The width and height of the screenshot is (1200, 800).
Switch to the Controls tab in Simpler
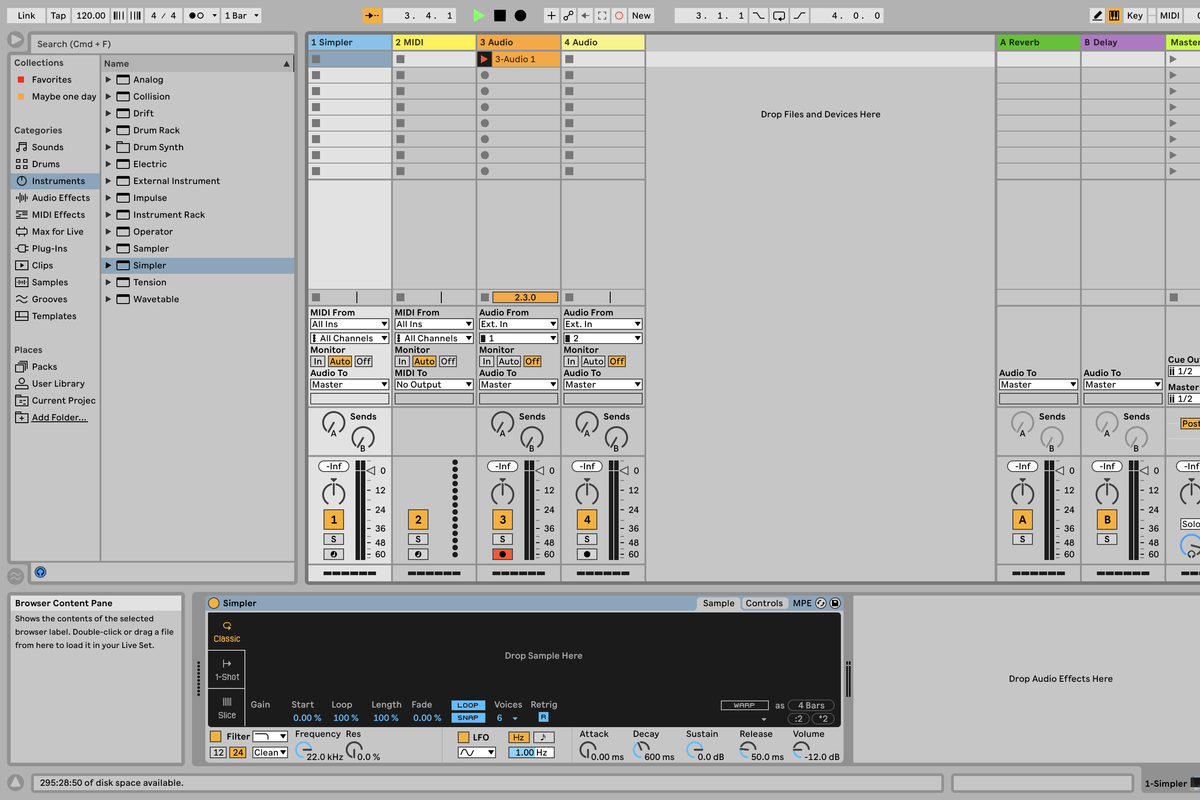[764, 603]
